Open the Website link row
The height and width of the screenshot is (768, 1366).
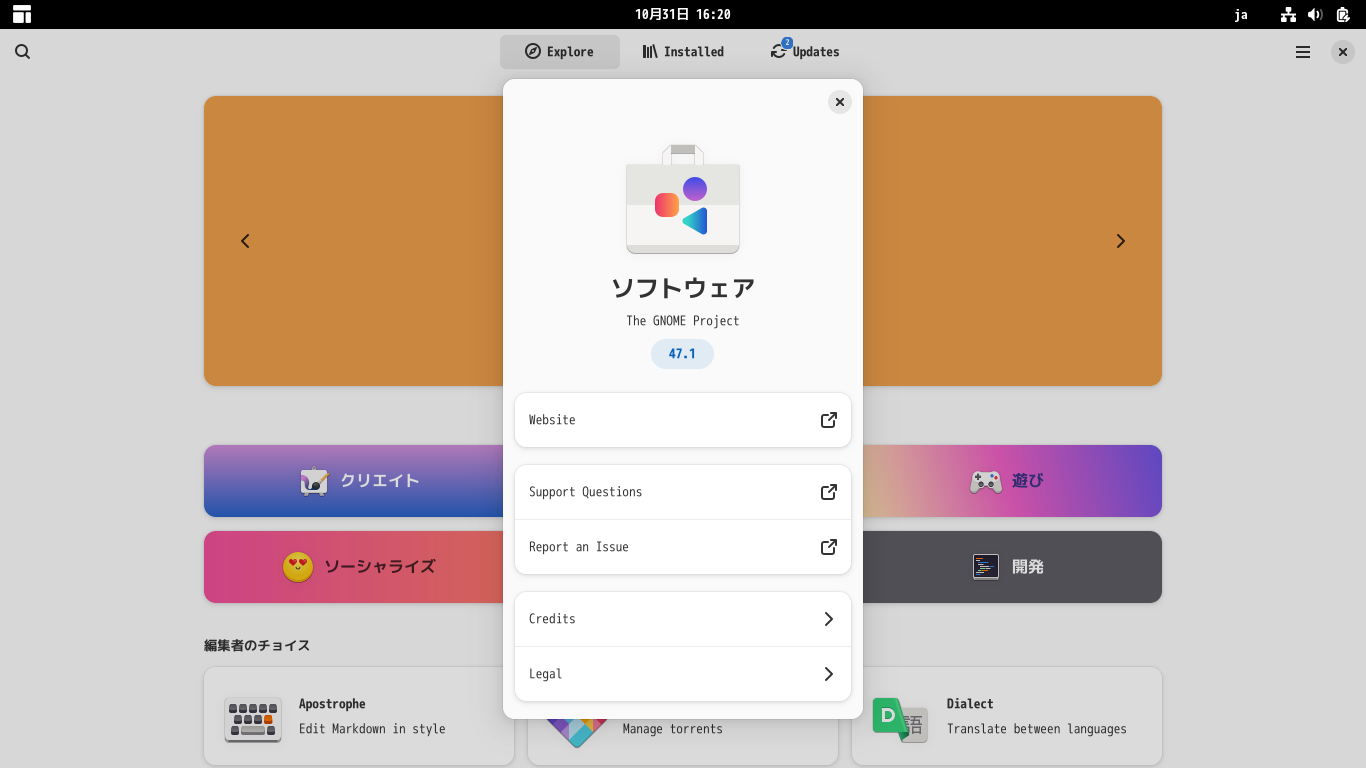pos(683,420)
